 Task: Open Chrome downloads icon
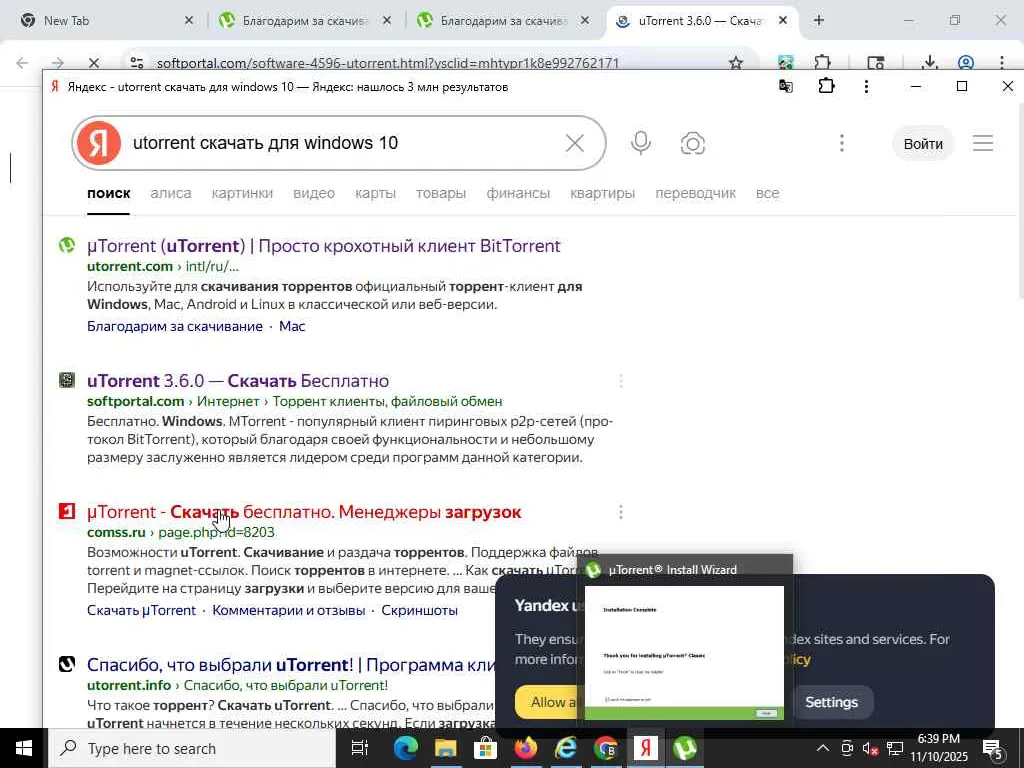pos(929,63)
